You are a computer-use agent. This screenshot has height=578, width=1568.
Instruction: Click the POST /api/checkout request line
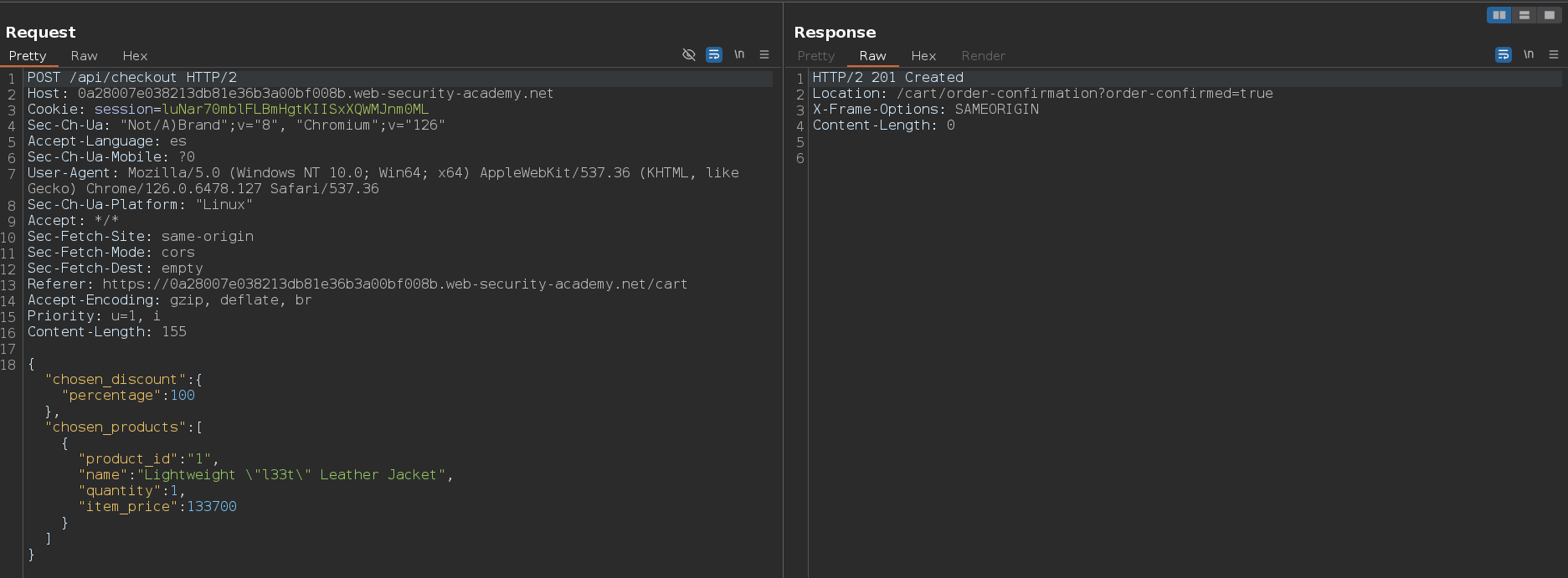(132, 78)
